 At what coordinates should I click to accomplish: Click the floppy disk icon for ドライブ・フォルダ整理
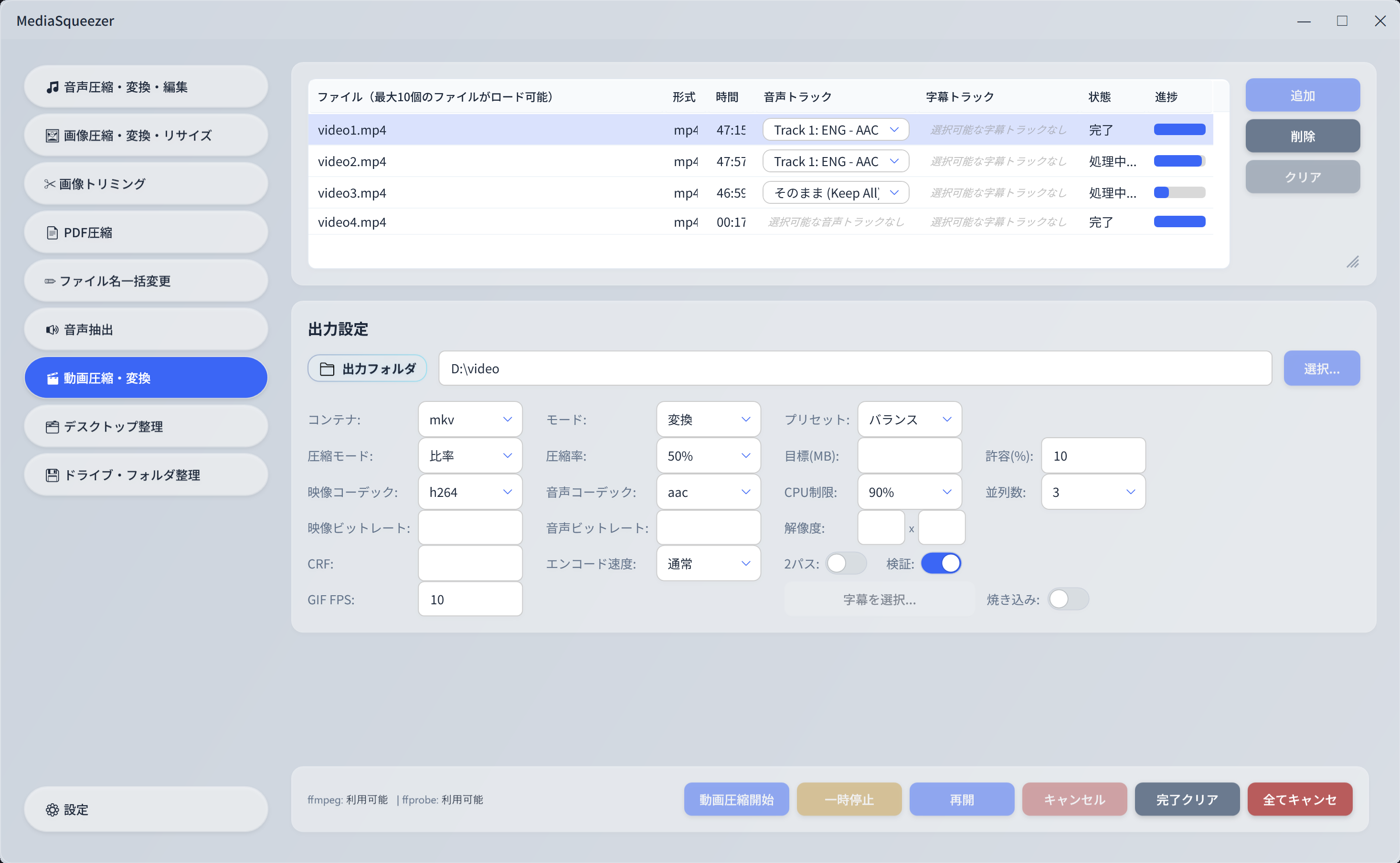pyautogui.click(x=52, y=475)
